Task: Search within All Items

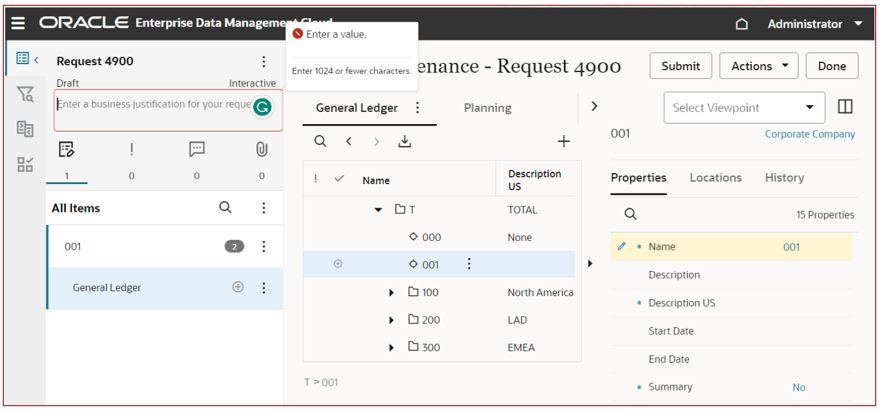Action: pyautogui.click(x=225, y=207)
